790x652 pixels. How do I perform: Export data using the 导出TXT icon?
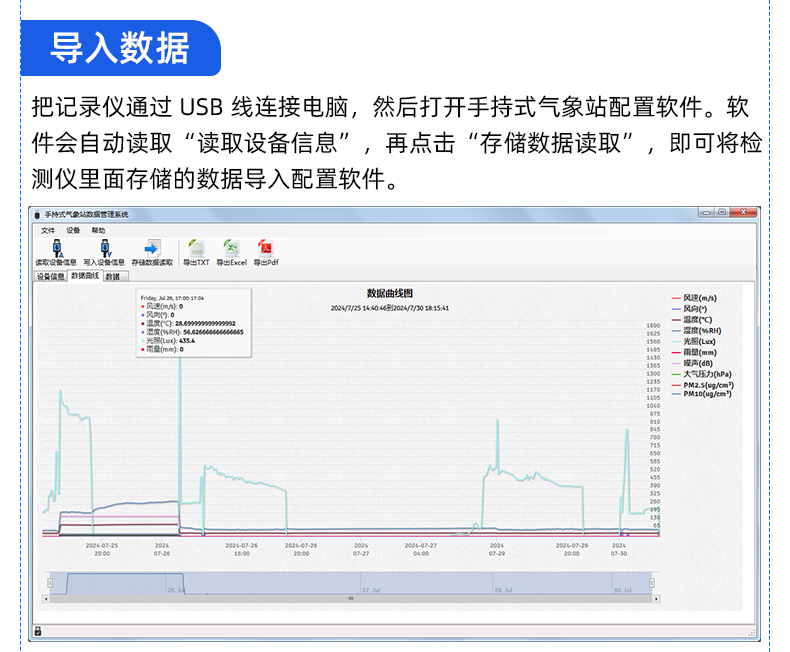point(196,248)
